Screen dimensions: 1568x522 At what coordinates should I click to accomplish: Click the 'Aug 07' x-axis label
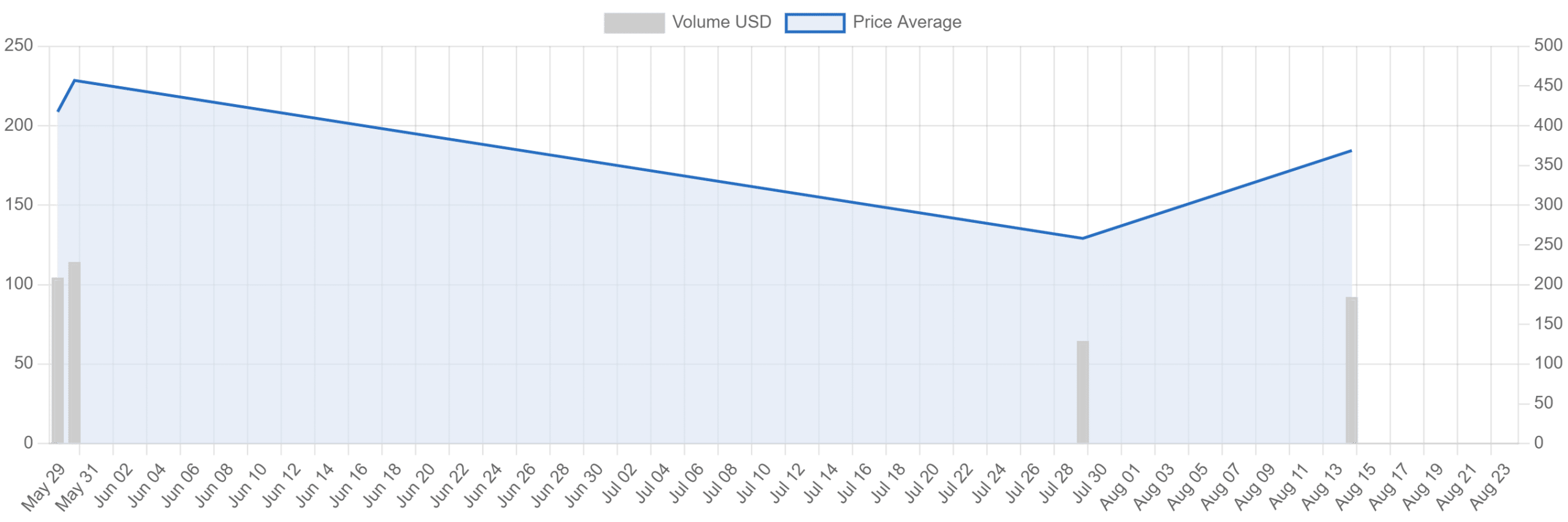[x=1221, y=487]
